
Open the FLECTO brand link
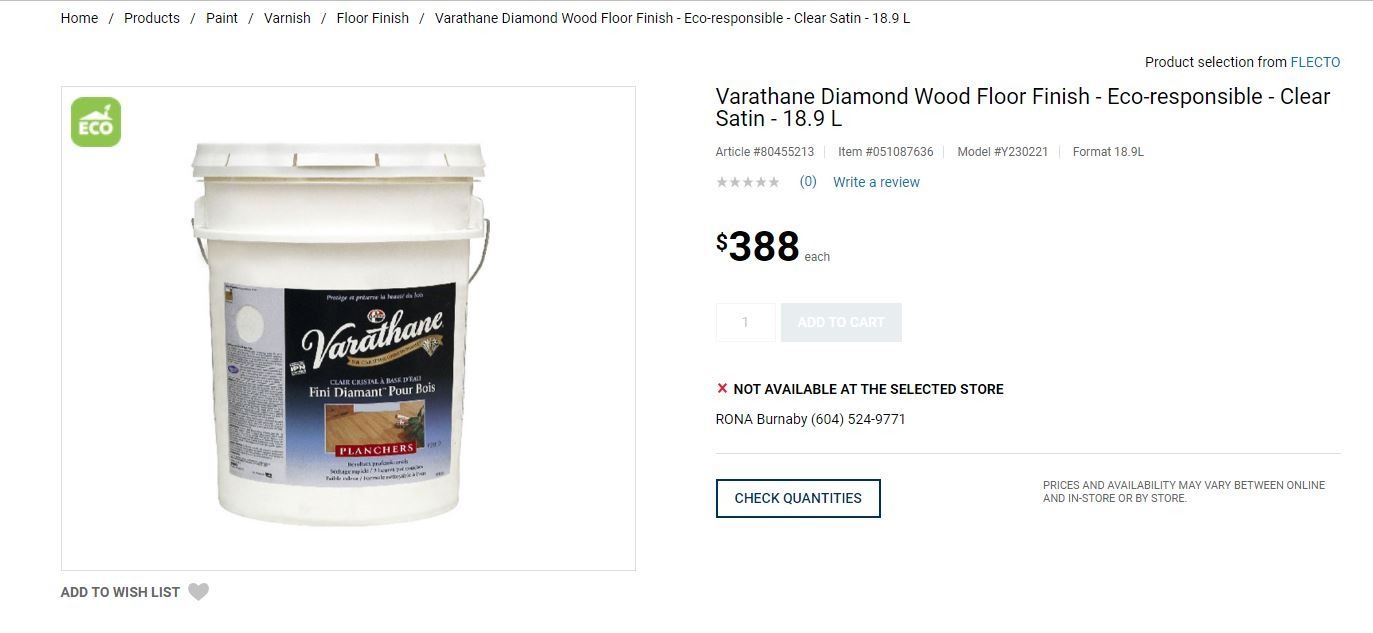pos(1315,62)
